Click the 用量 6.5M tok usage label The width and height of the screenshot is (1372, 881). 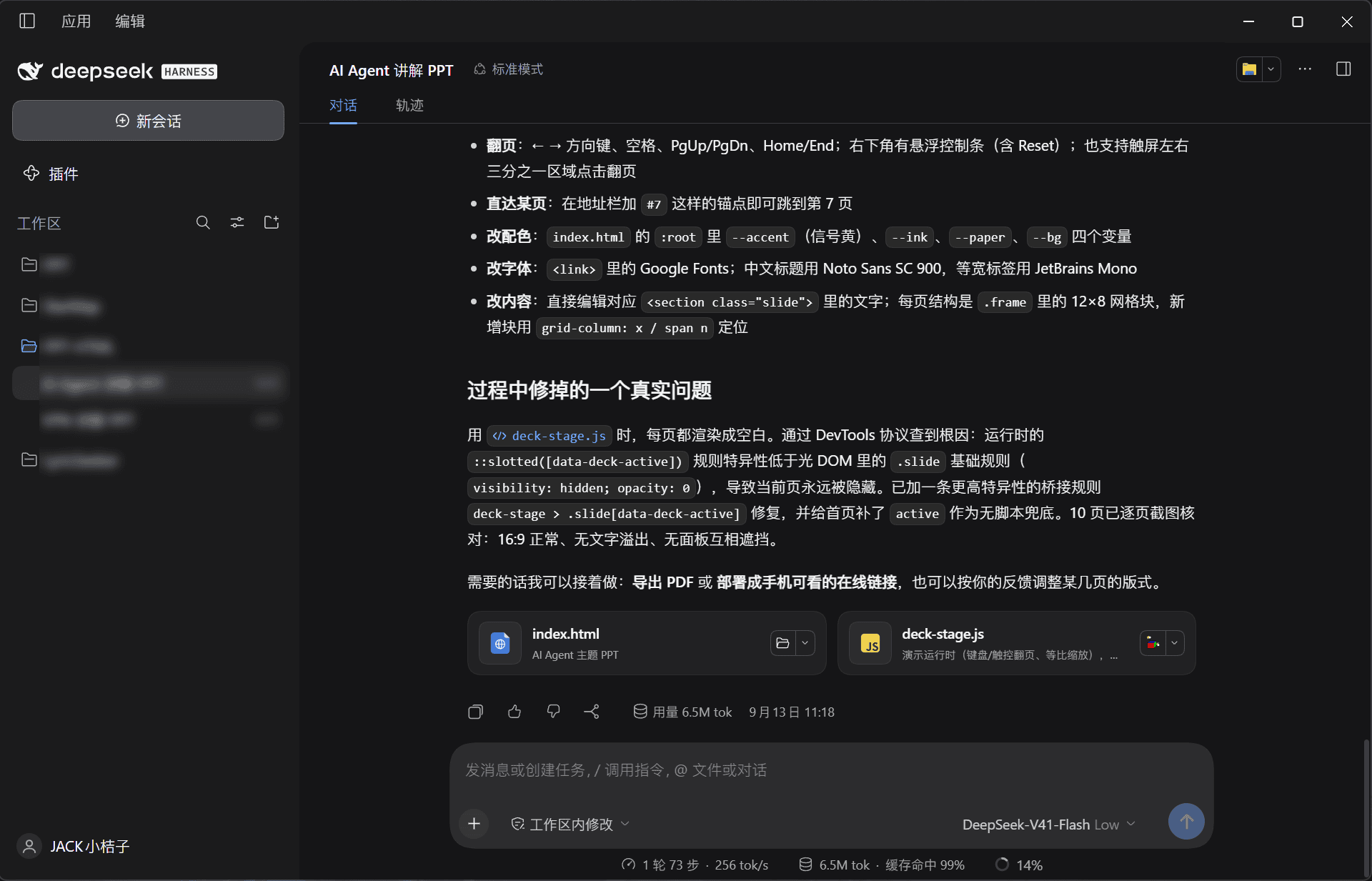682,712
